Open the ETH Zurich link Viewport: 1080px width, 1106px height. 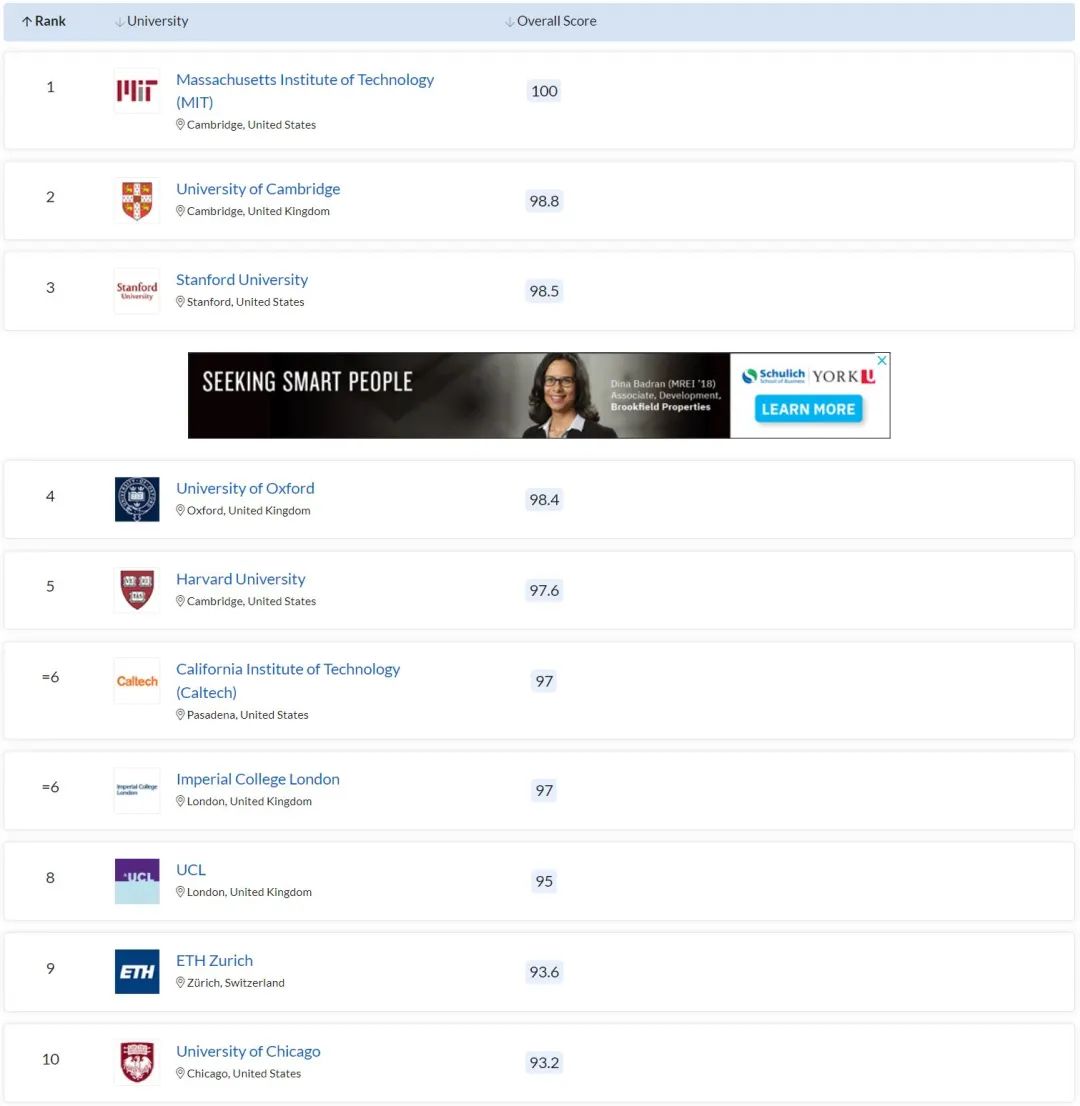pyautogui.click(x=214, y=961)
